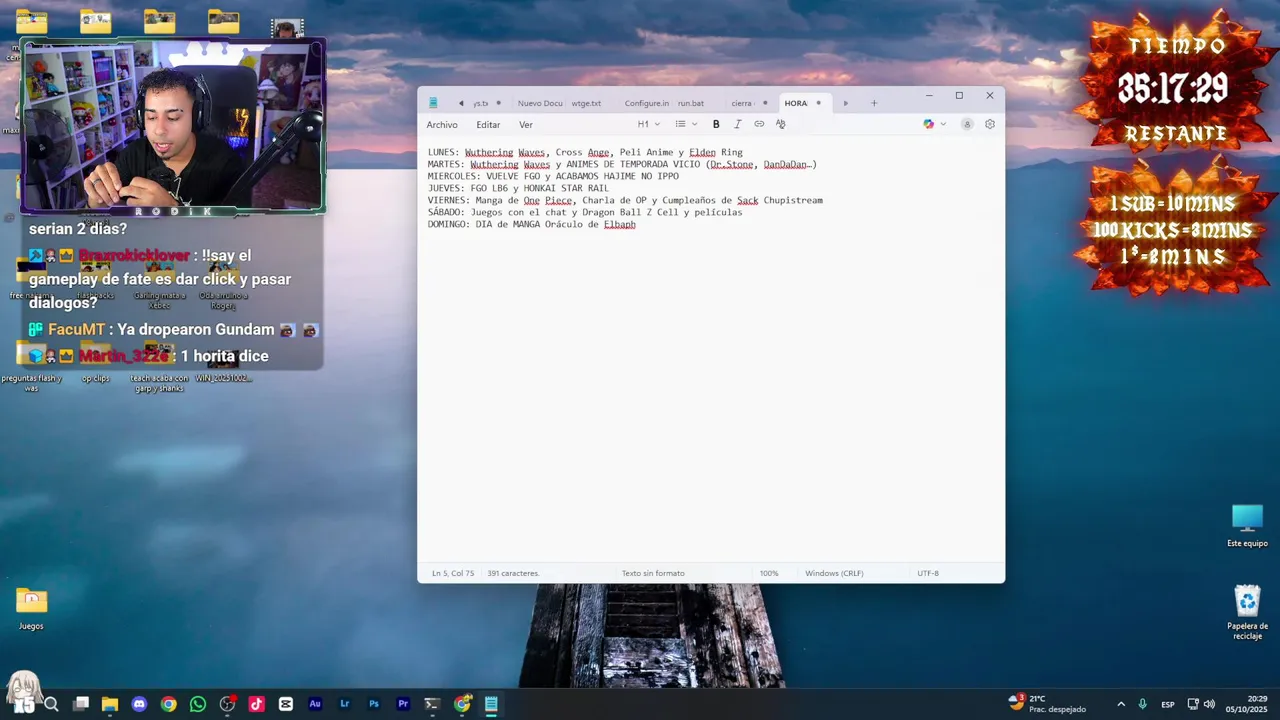This screenshot has height=720, width=1280.
Task: Switch to the Nuevo Docu tab
Action: tap(540, 103)
